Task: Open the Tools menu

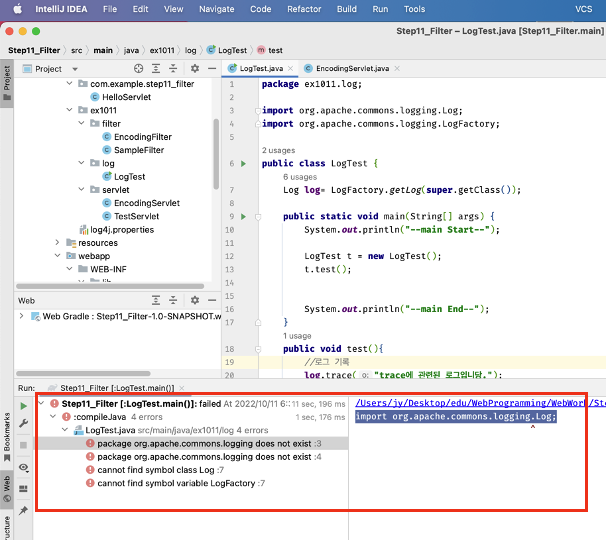Action: click(414, 9)
